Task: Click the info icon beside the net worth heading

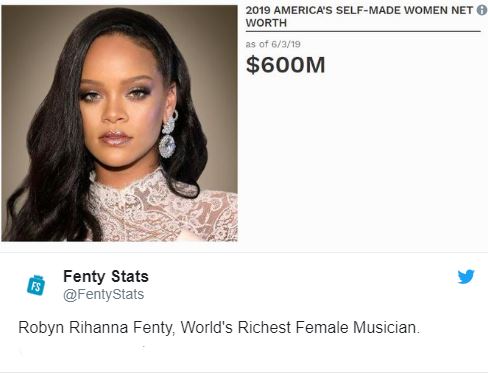Action: pyautogui.click(x=482, y=10)
